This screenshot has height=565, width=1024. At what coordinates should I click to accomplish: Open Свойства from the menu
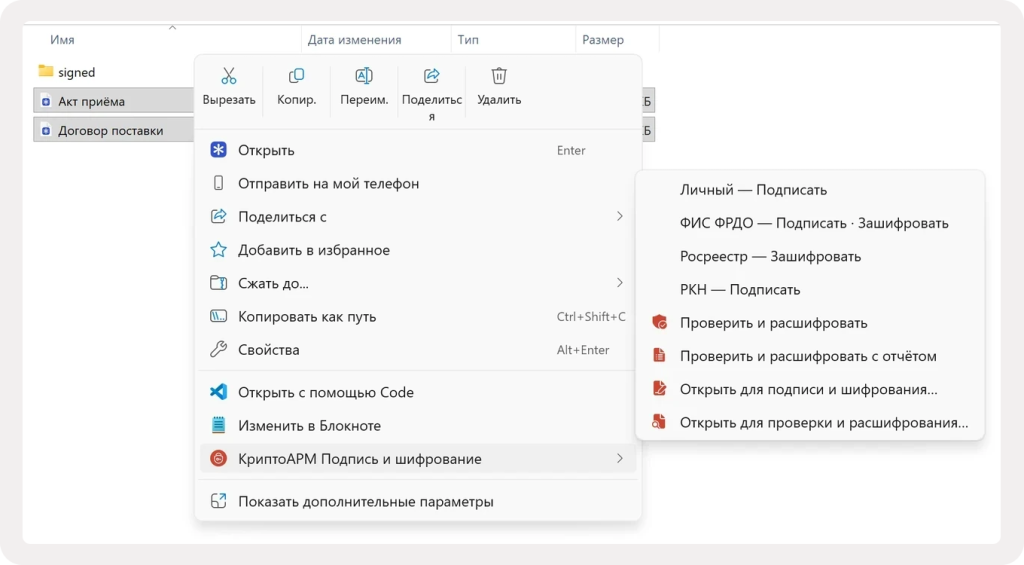coord(418,349)
